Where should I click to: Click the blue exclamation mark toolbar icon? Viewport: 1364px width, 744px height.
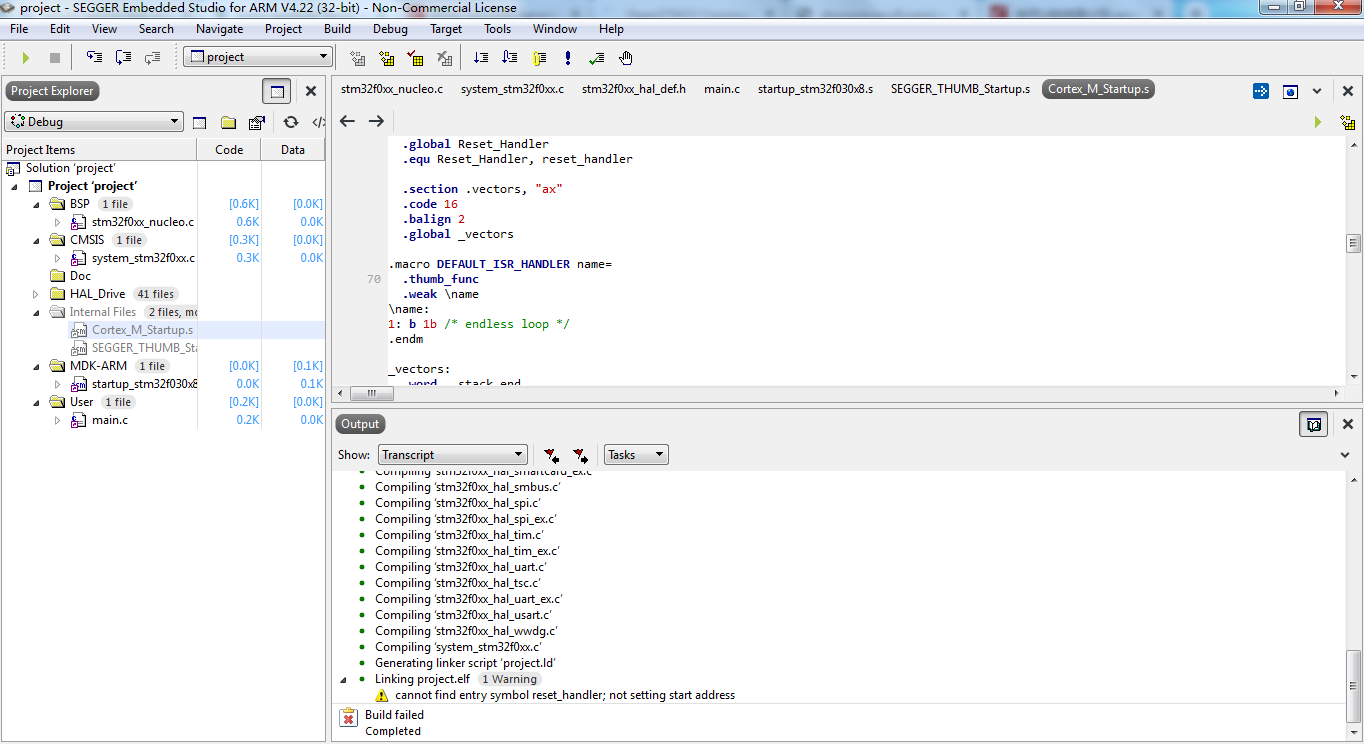(568, 58)
